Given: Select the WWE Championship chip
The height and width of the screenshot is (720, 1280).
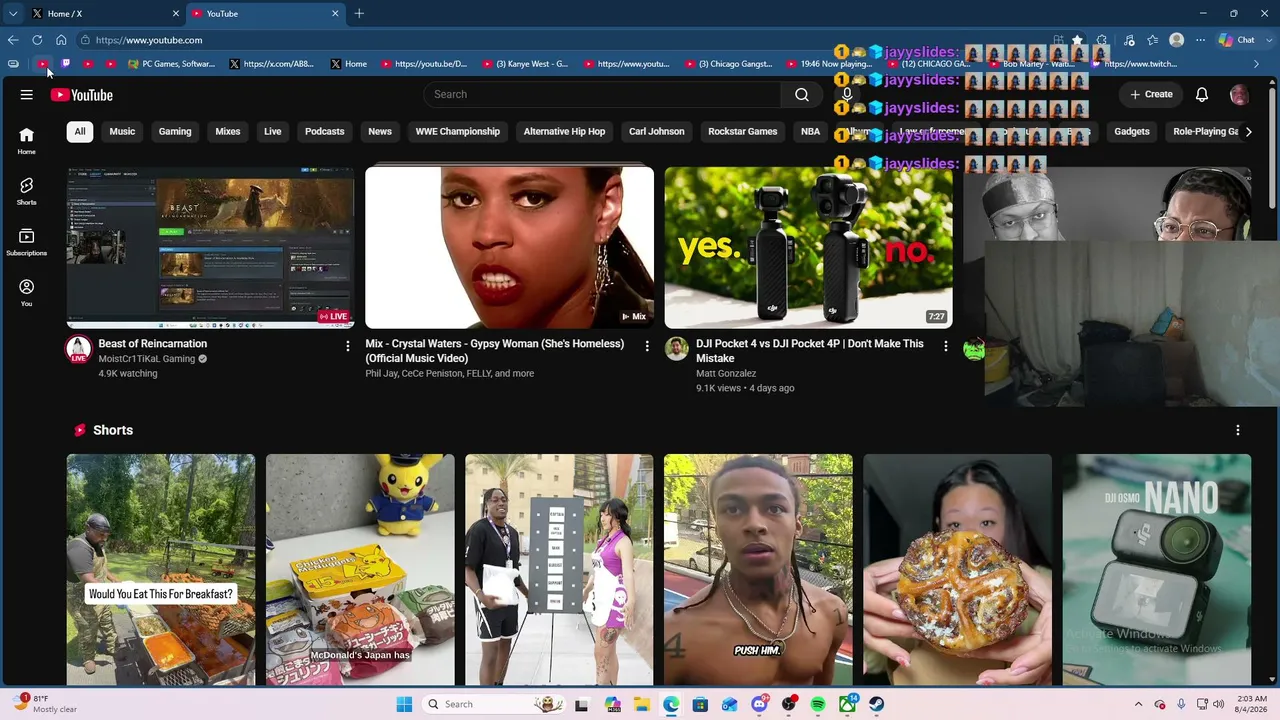Looking at the screenshot, I should point(458,131).
